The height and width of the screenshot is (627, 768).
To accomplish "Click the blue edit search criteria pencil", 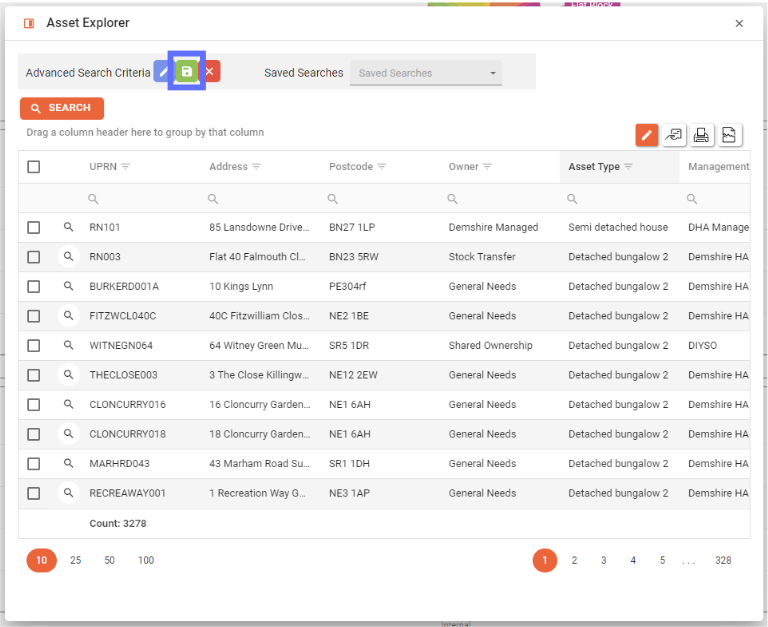I will [163, 72].
